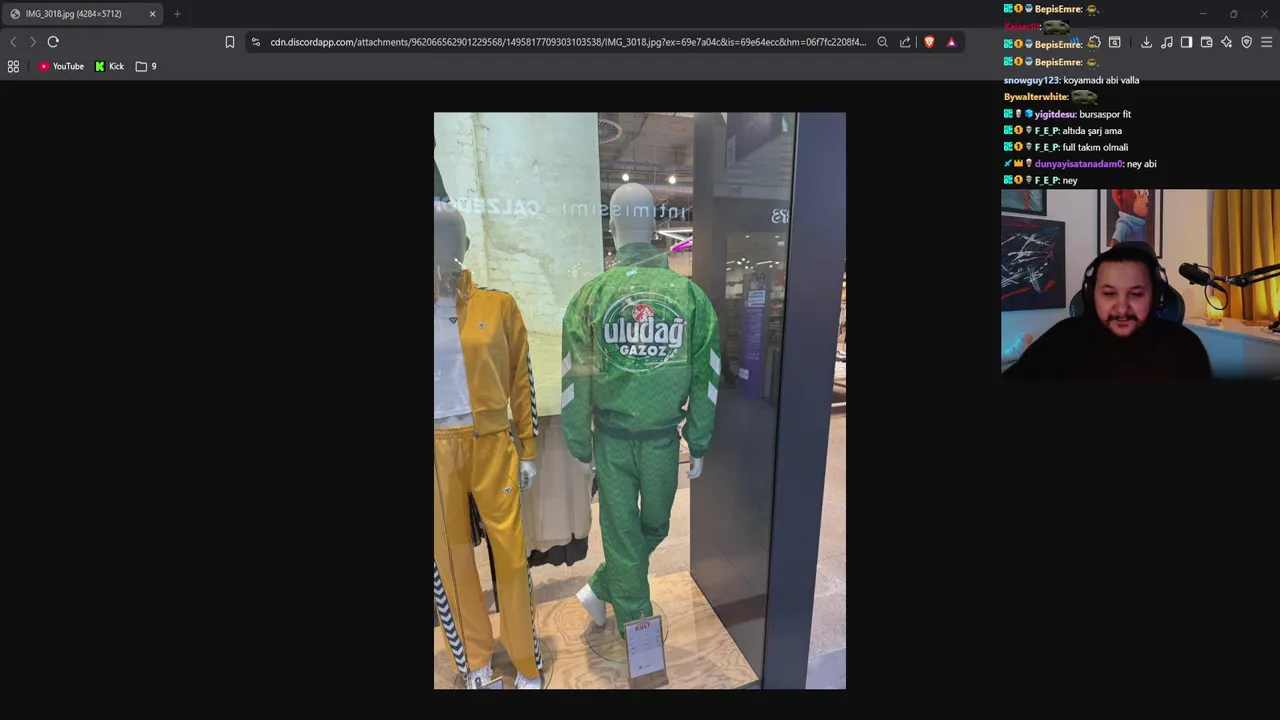Go forward to the next page
The image size is (1280, 720).
[x=33, y=42]
